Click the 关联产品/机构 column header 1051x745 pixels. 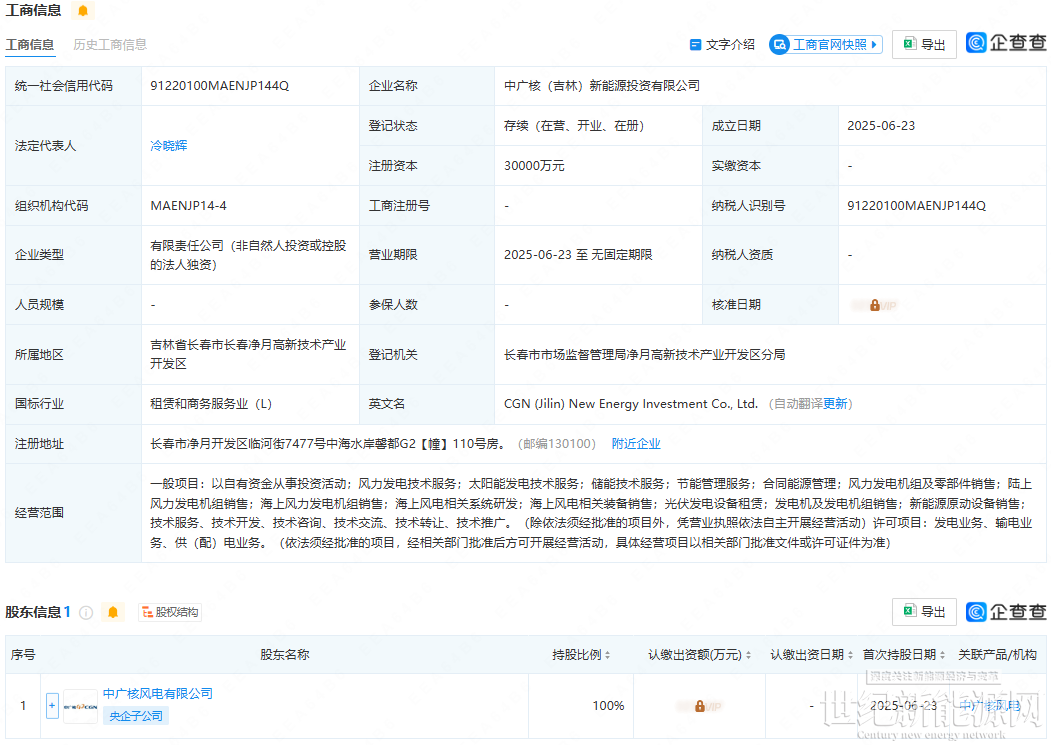(997, 654)
